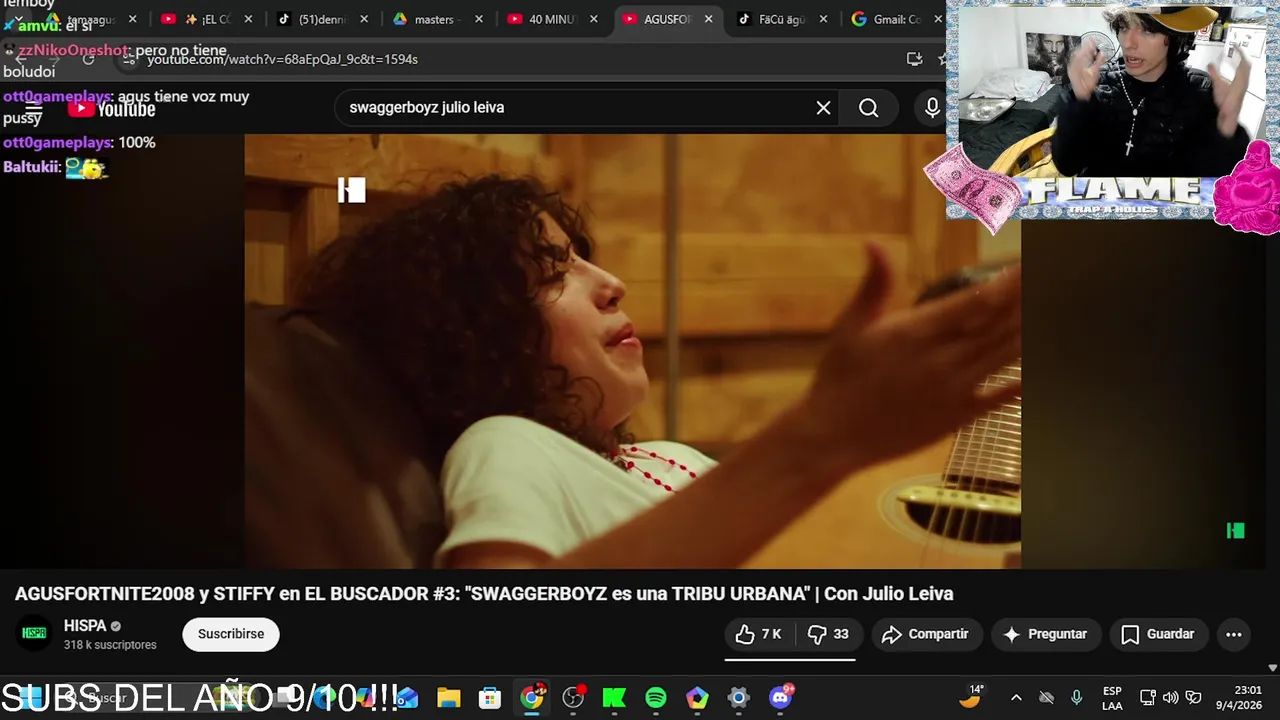Subscribe to HISPA with Suscribirse button
Image resolution: width=1280 pixels, height=720 pixels.
pos(231,634)
